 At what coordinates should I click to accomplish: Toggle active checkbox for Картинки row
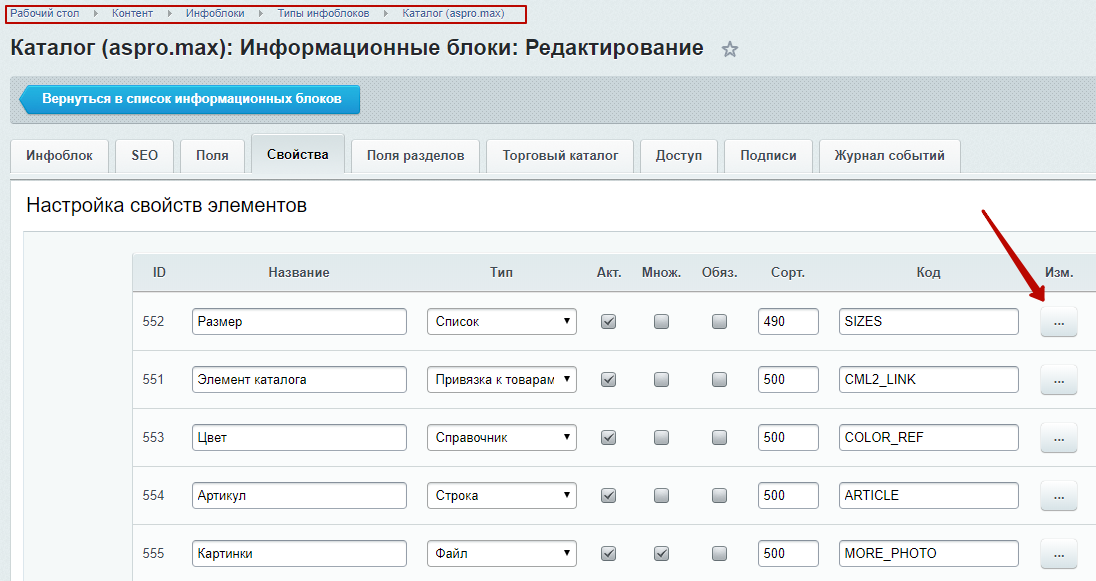609,554
